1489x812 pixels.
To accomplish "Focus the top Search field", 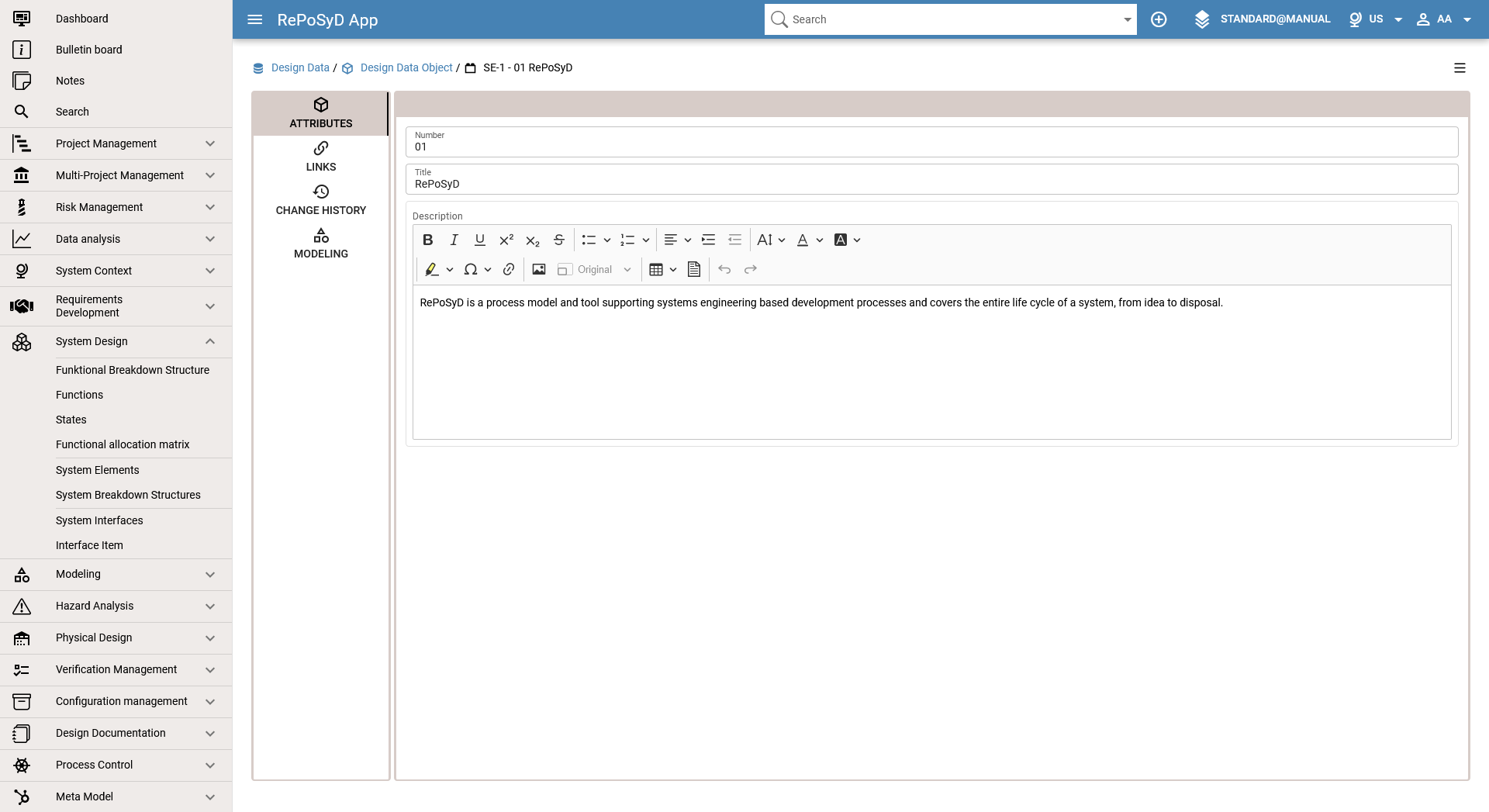I will click(952, 19).
